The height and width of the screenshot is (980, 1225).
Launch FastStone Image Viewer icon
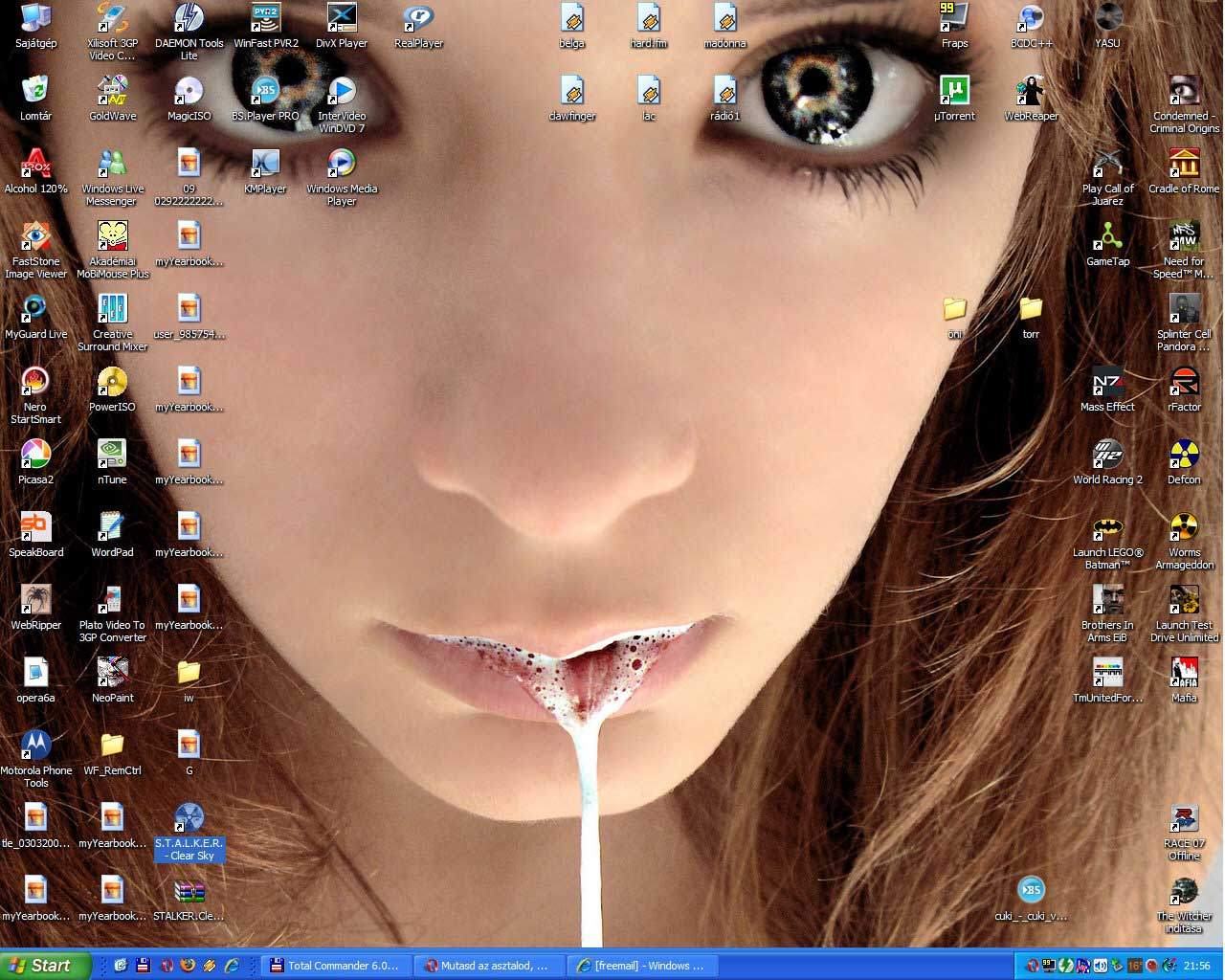click(x=36, y=250)
